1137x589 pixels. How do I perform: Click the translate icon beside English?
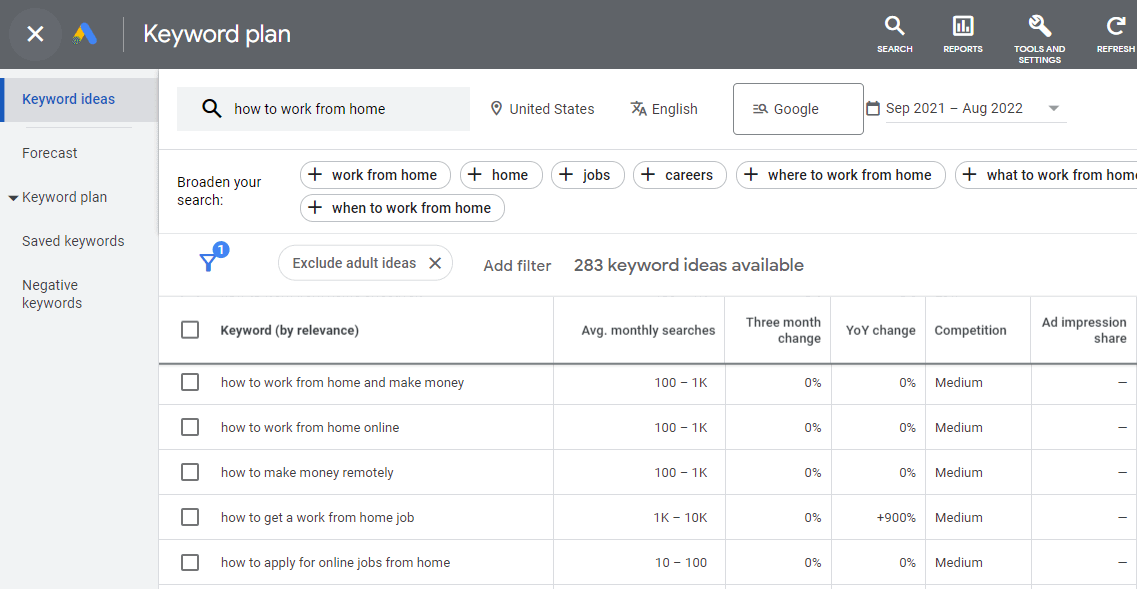point(638,109)
